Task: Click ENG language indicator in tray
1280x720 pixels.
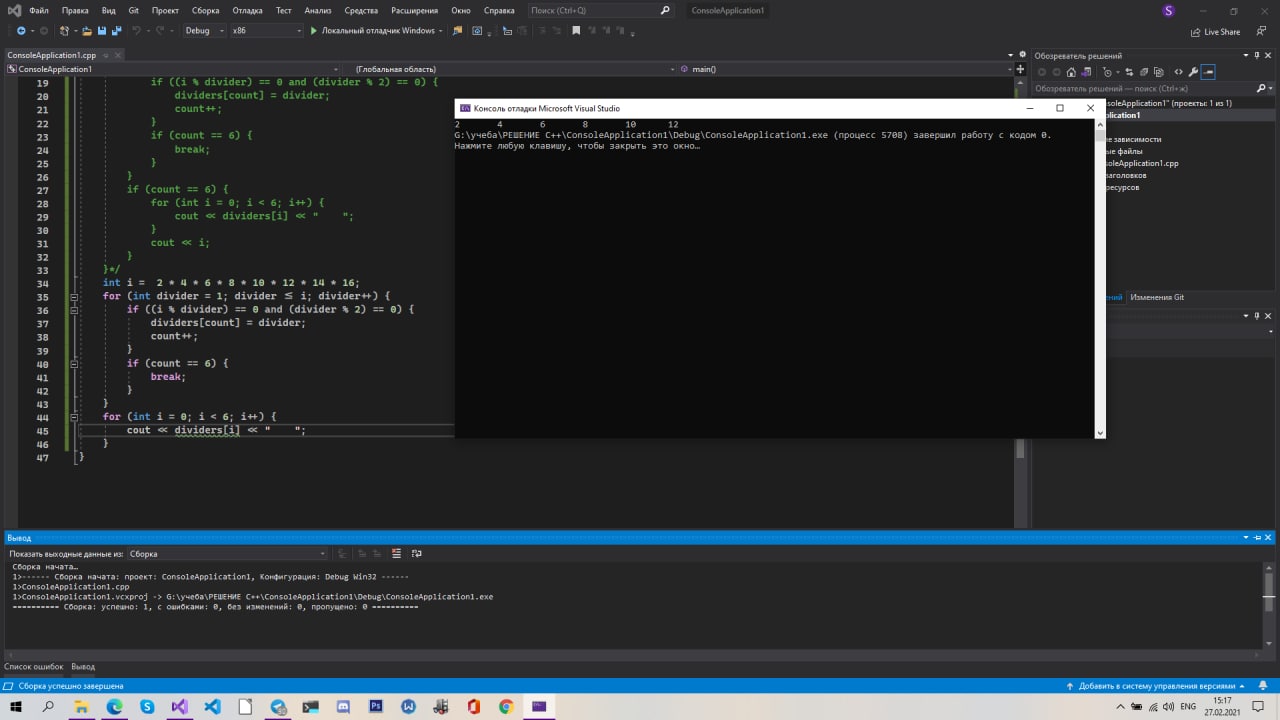Action: click(1188, 706)
